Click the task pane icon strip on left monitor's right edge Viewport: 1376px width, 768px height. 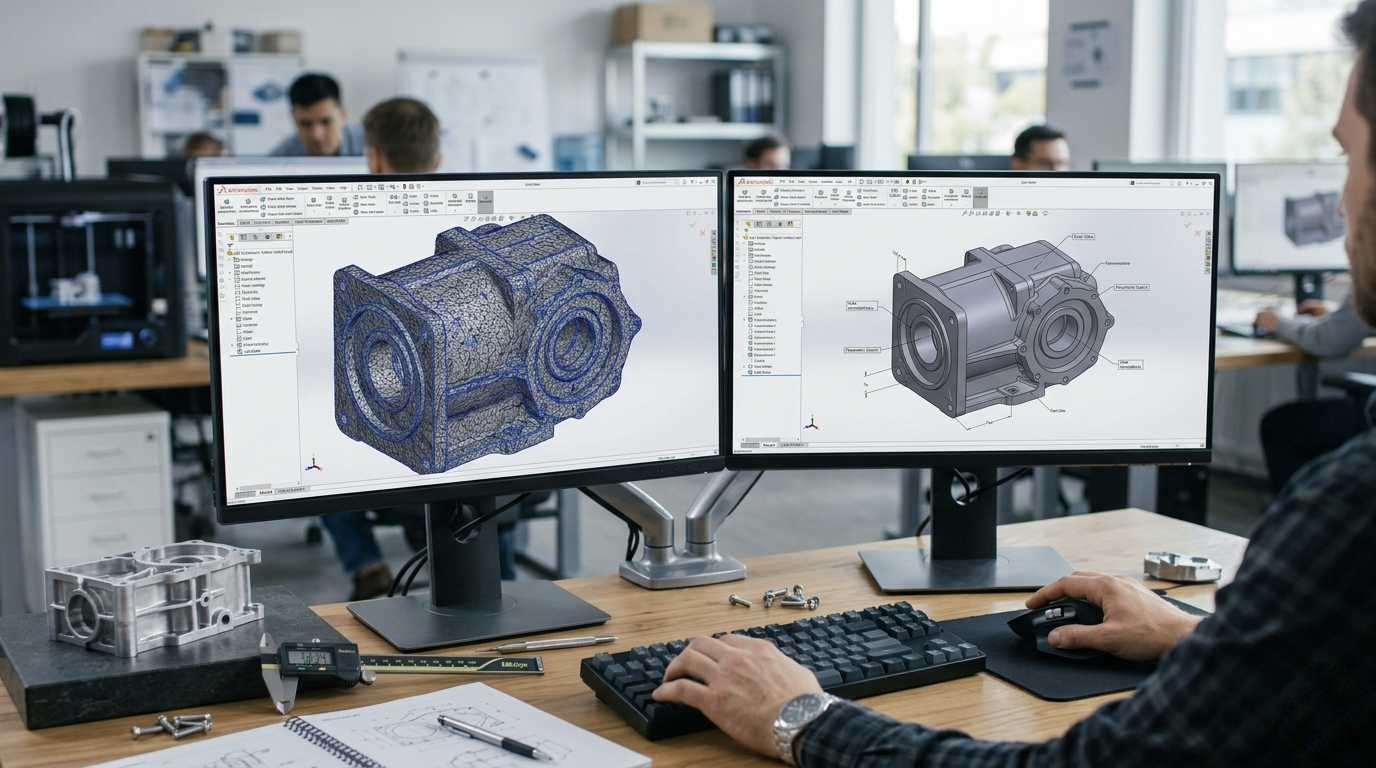point(714,251)
